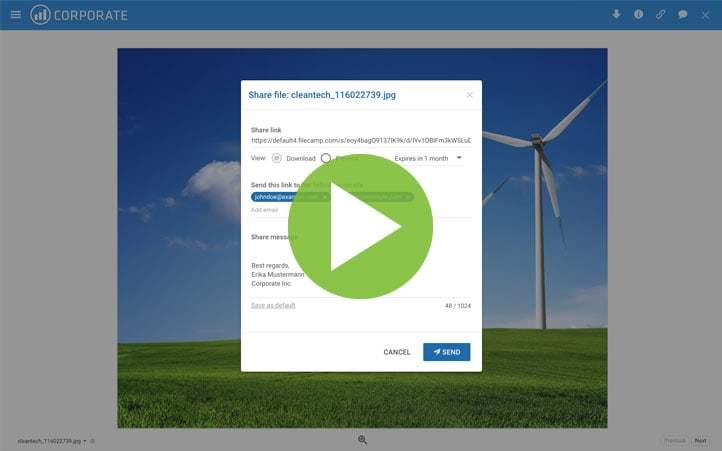Click the CANCEL button
The height and width of the screenshot is (451, 722).
[396, 352]
